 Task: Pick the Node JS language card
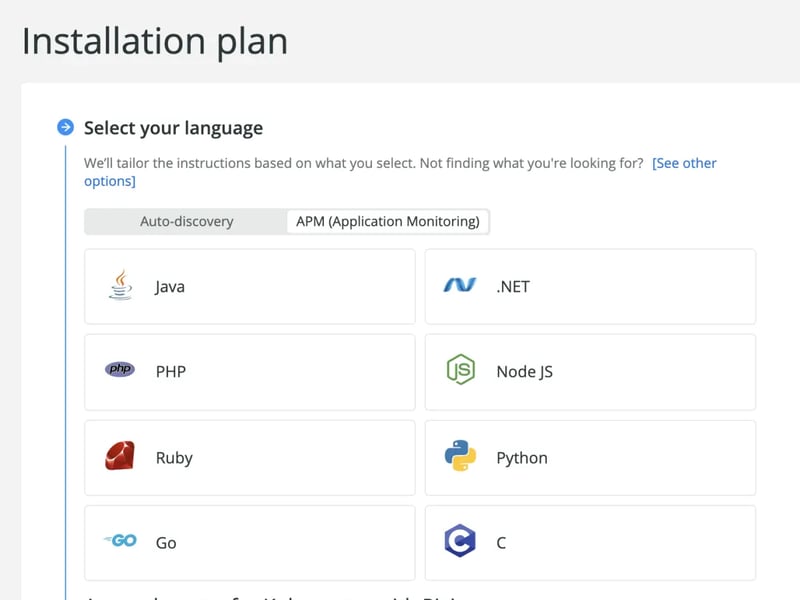tap(590, 372)
